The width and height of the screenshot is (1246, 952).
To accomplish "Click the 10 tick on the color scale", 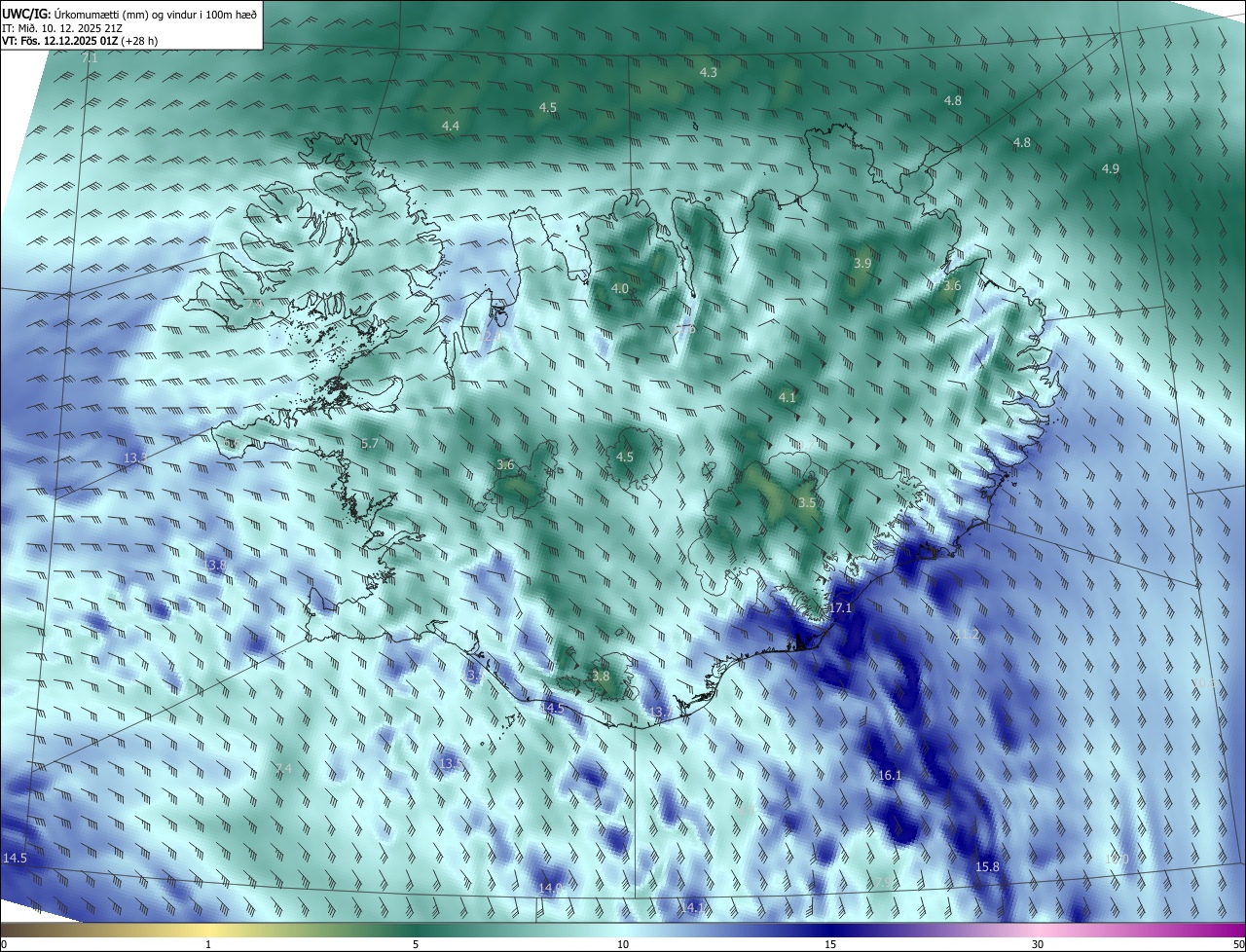I will tap(623, 945).
